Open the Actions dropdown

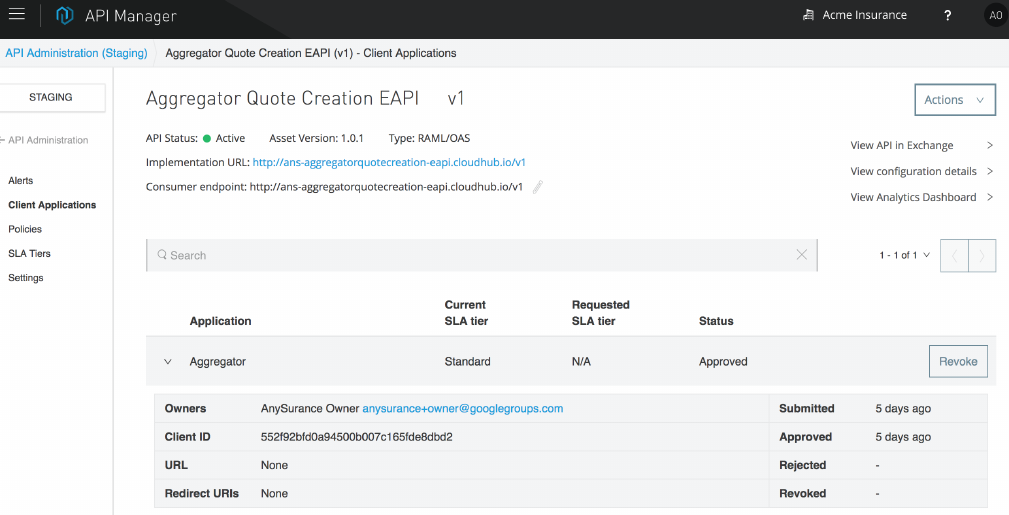pos(955,100)
